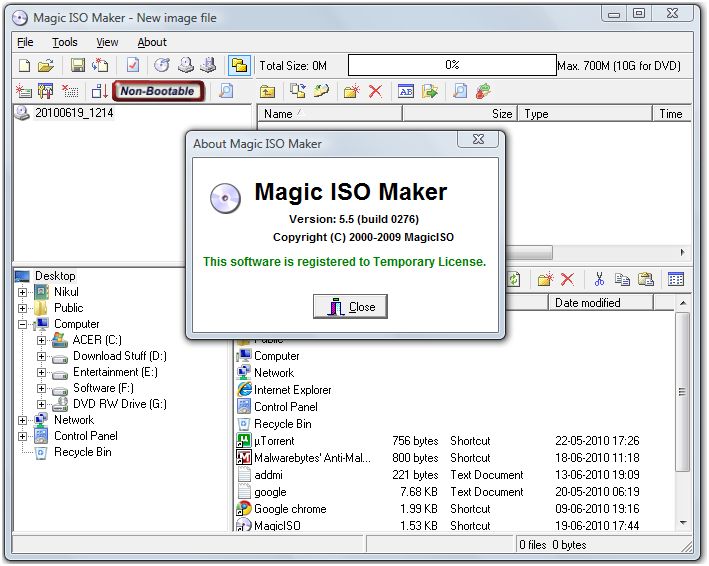Viewport: 709px width, 566px height.
Task: Click the Close button in About dialog
Action: pyautogui.click(x=350, y=307)
